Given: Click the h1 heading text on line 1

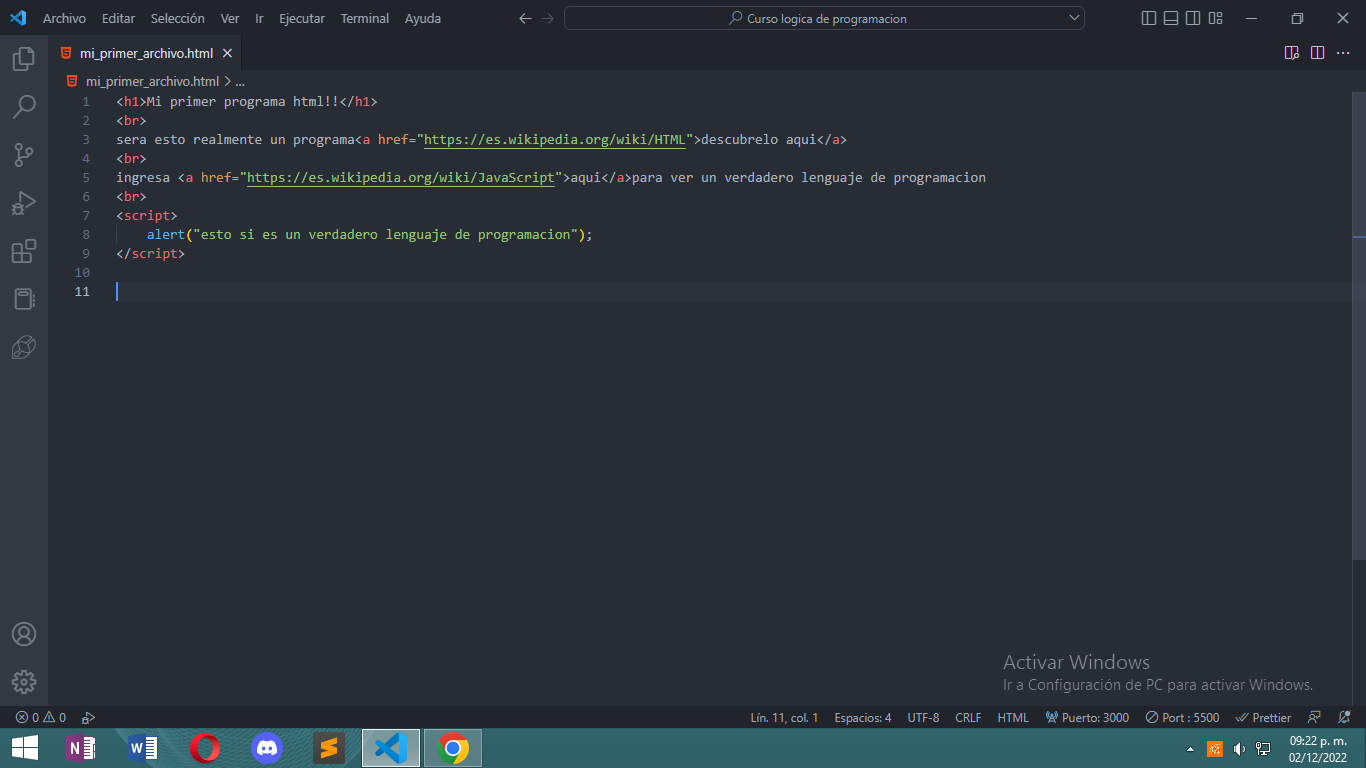Looking at the screenshot, I should 243,102.
